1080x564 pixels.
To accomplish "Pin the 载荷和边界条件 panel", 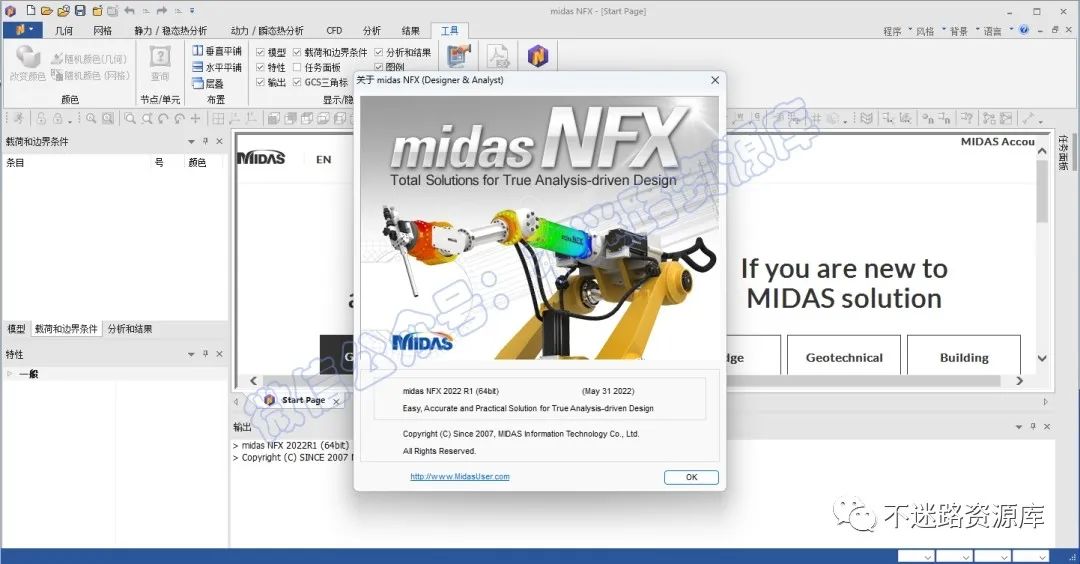I will coord(205,141).
